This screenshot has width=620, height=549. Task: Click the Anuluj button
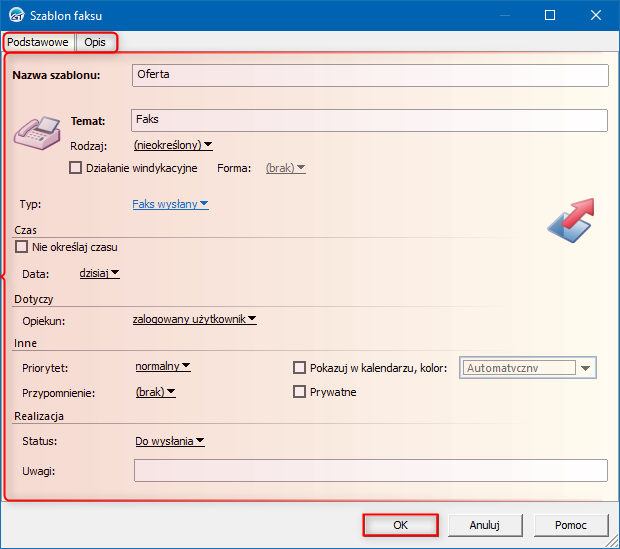[x=485, y=525]
